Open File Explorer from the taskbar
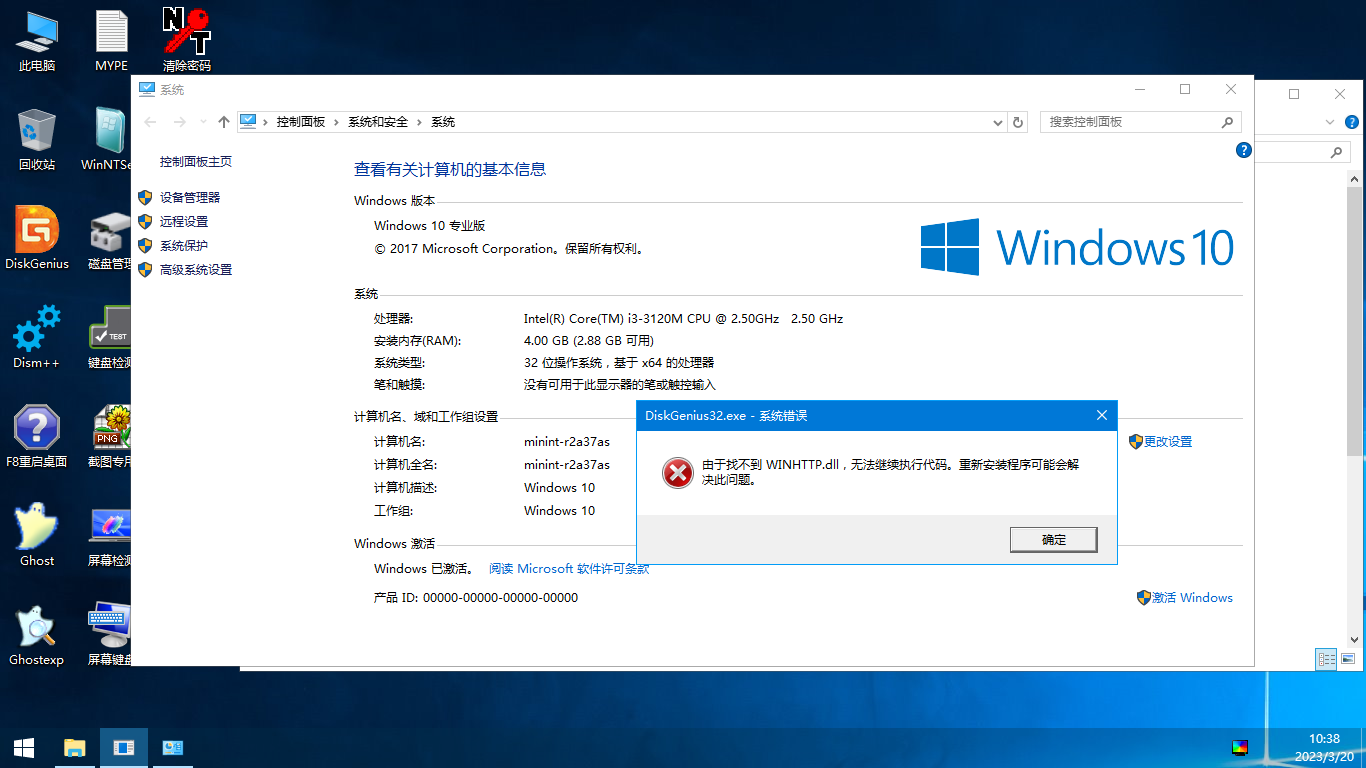The width and height of the screenshot is (1366, 768). coord(74,747)
